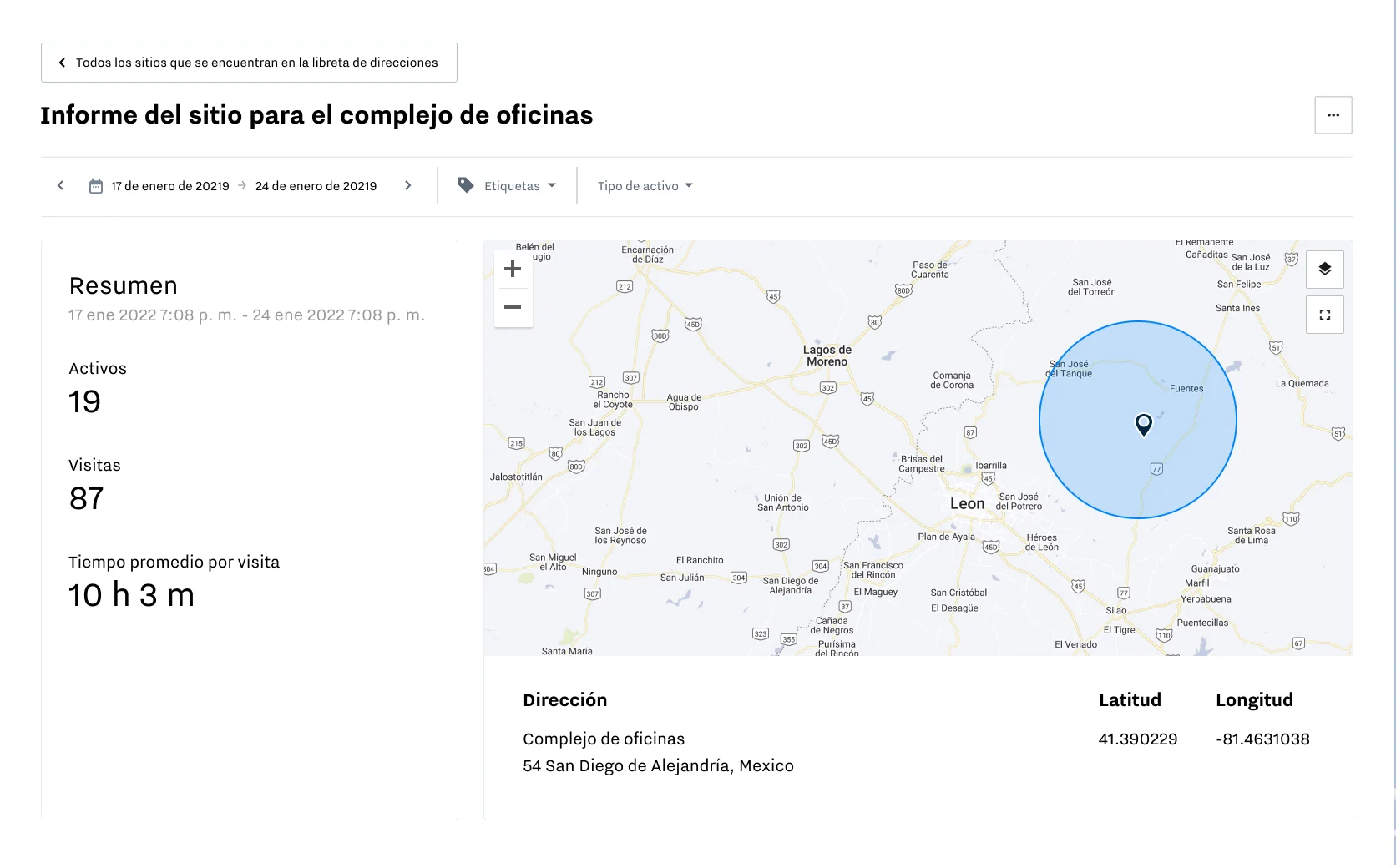
Task: Click San Juan de los Lagos label
Action: [595, 427]
